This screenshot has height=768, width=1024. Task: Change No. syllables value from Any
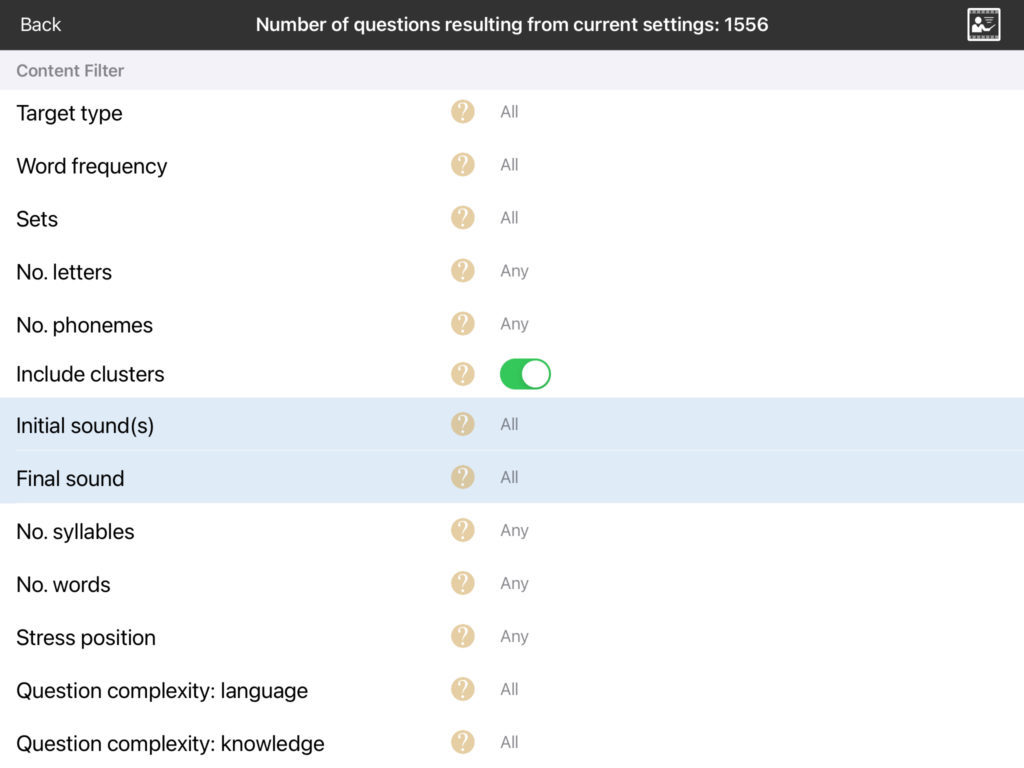pyautogui.click(x=514, y=531)
